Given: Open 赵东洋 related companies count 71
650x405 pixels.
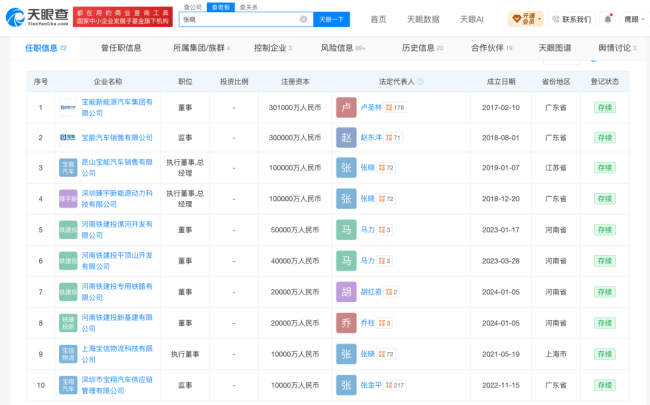Looking at the screenshot, I should point(393,138).
